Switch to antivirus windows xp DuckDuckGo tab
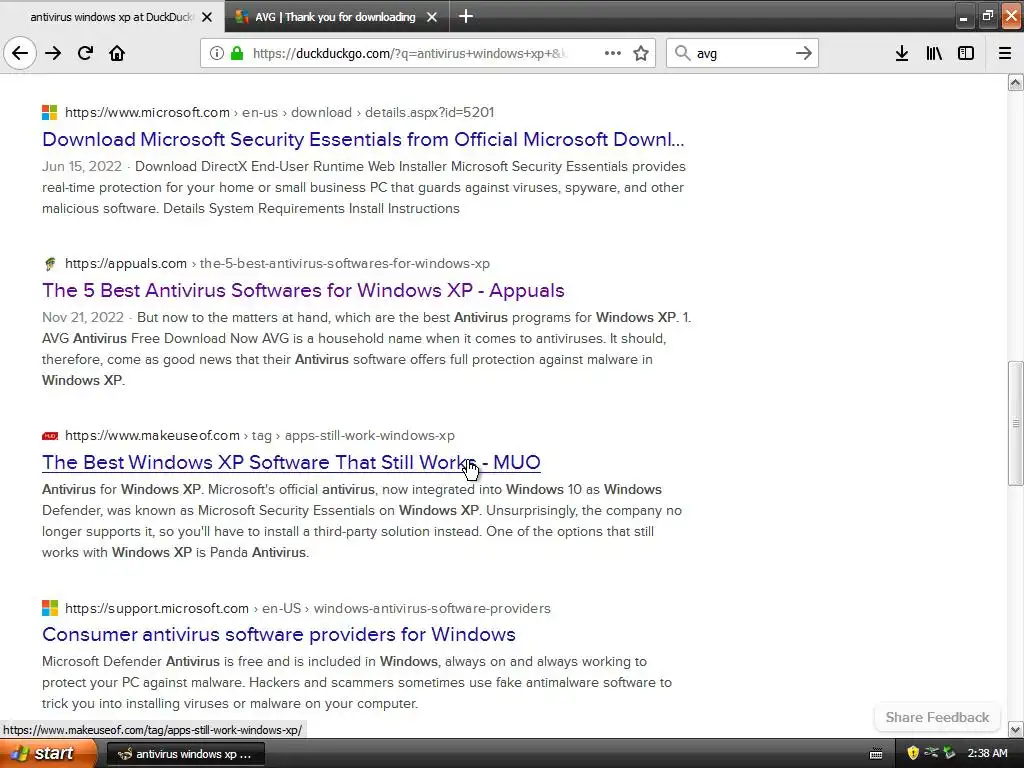The image size is (1024, 768). pos(112,17)
